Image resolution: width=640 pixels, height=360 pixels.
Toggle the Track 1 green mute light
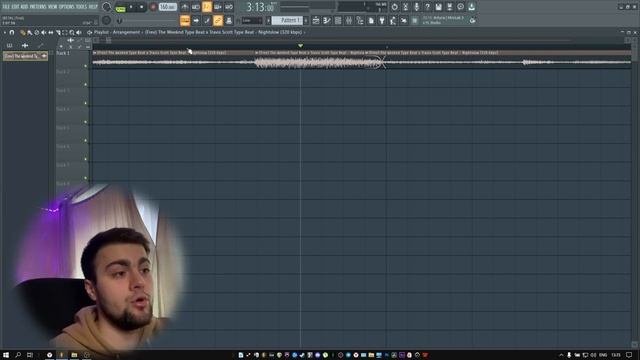(86, 66)
